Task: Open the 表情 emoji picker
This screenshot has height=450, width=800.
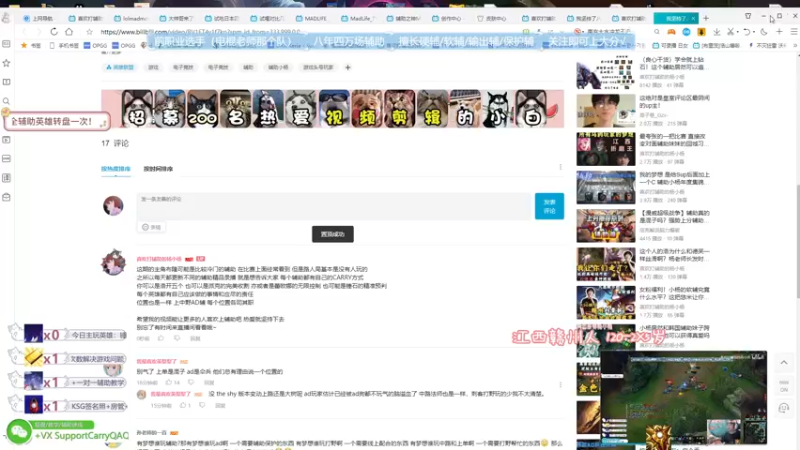Action: coord(151,227)
